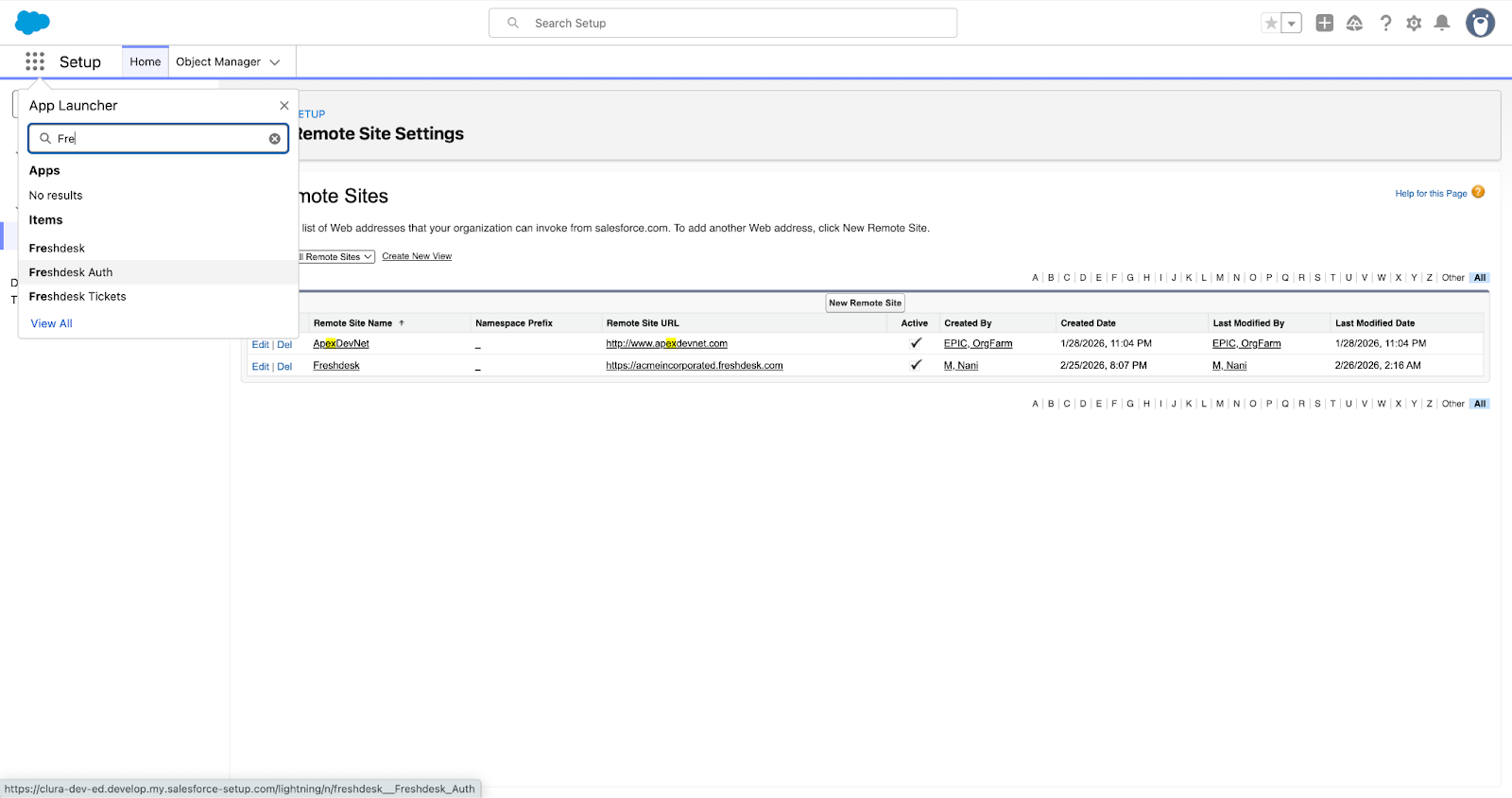This screenshot has width=1512, height=798.
Task: Filter by Other in top alphabet bar
Action: (1452, 278)
